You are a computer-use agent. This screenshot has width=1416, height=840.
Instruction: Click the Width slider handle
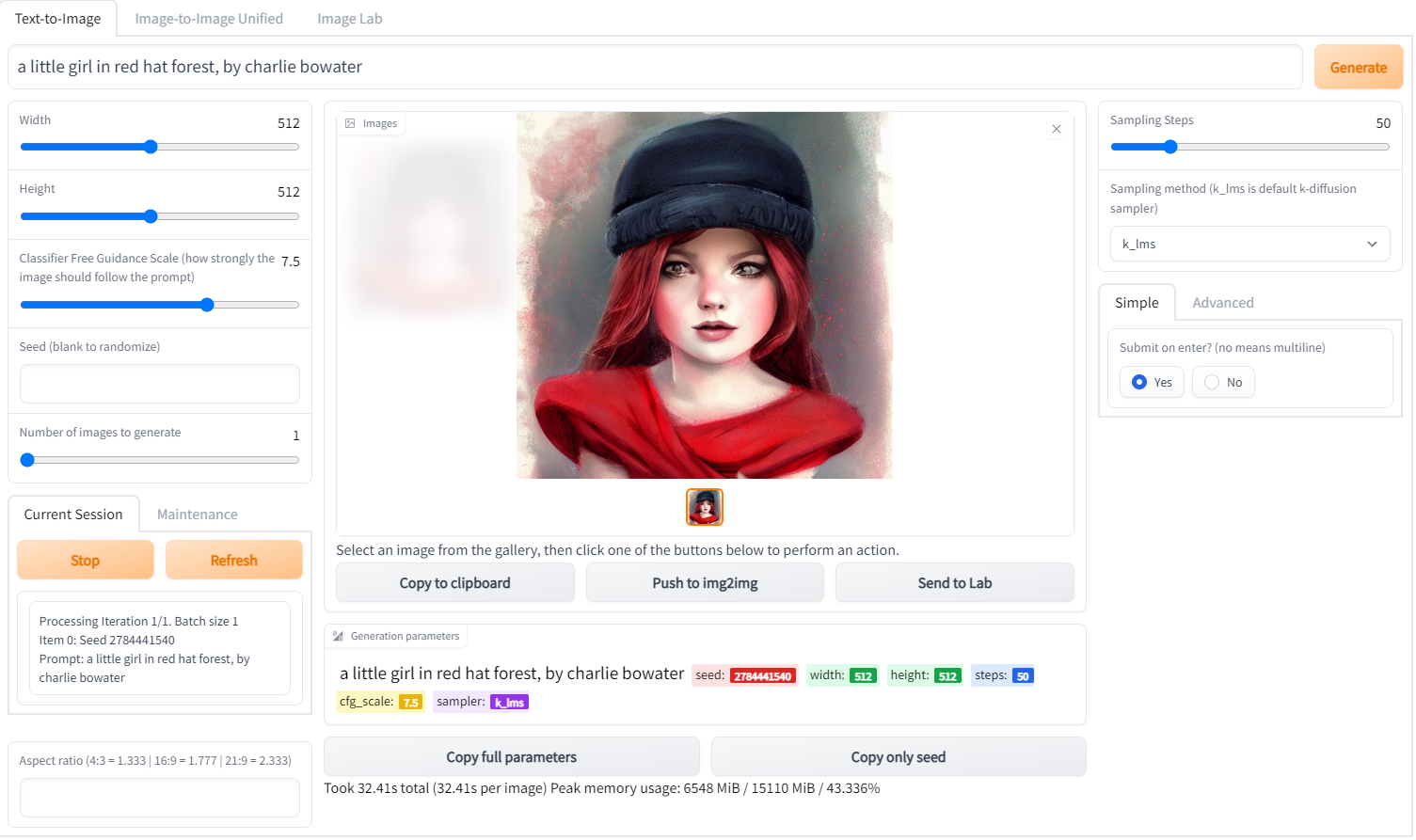coord(151,147)
